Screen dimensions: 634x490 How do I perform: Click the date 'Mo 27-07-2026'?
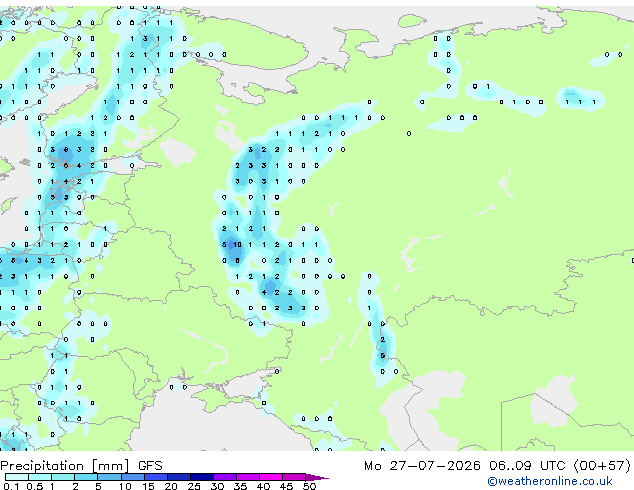(422, 466)
